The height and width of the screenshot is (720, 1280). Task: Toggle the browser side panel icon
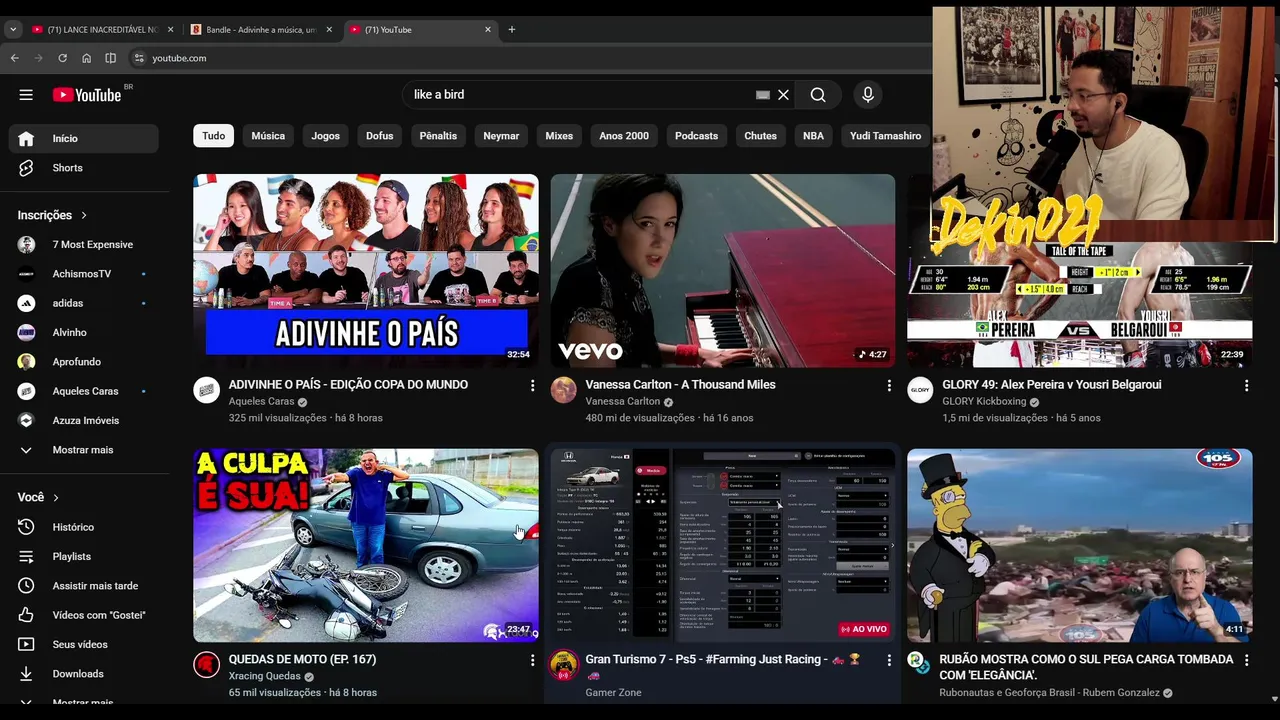[x=110, y=58]
